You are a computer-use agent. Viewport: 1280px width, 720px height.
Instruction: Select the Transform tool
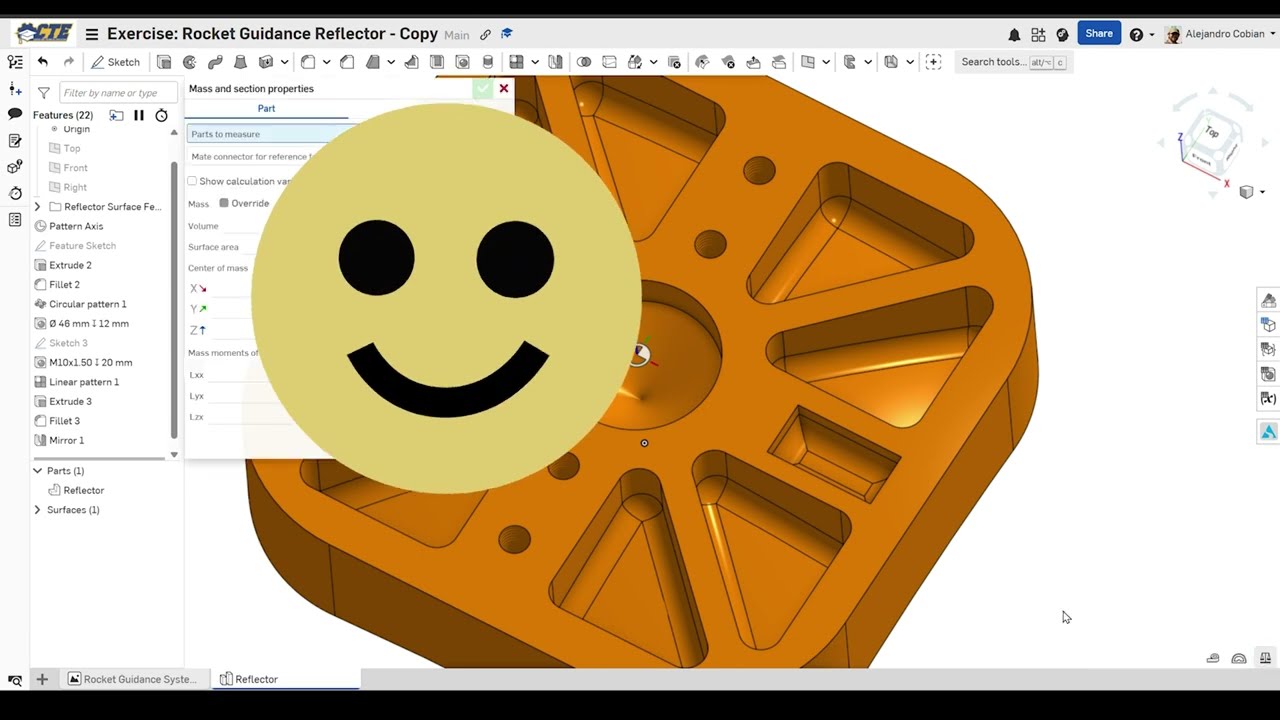pos(635,62)
